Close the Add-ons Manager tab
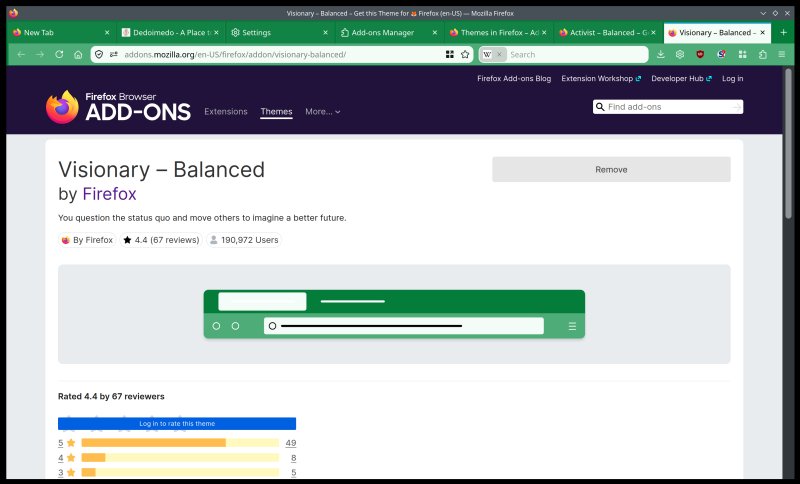The height and width of the screenshot is (484, 800). (x=435, y=33)
